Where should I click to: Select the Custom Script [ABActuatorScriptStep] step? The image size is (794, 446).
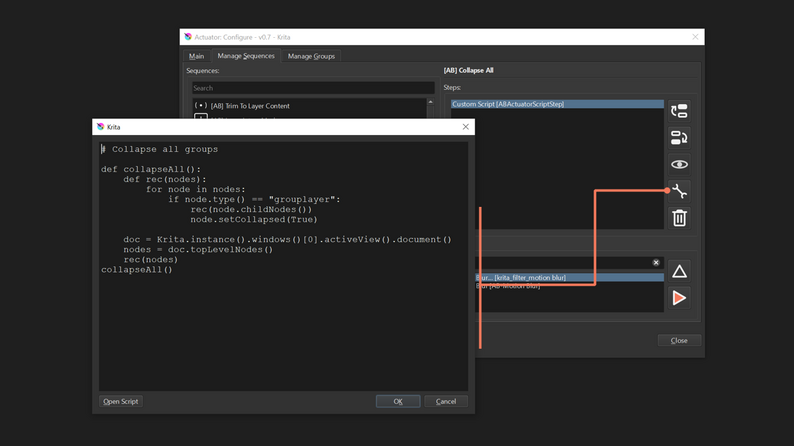pos(557,104)
